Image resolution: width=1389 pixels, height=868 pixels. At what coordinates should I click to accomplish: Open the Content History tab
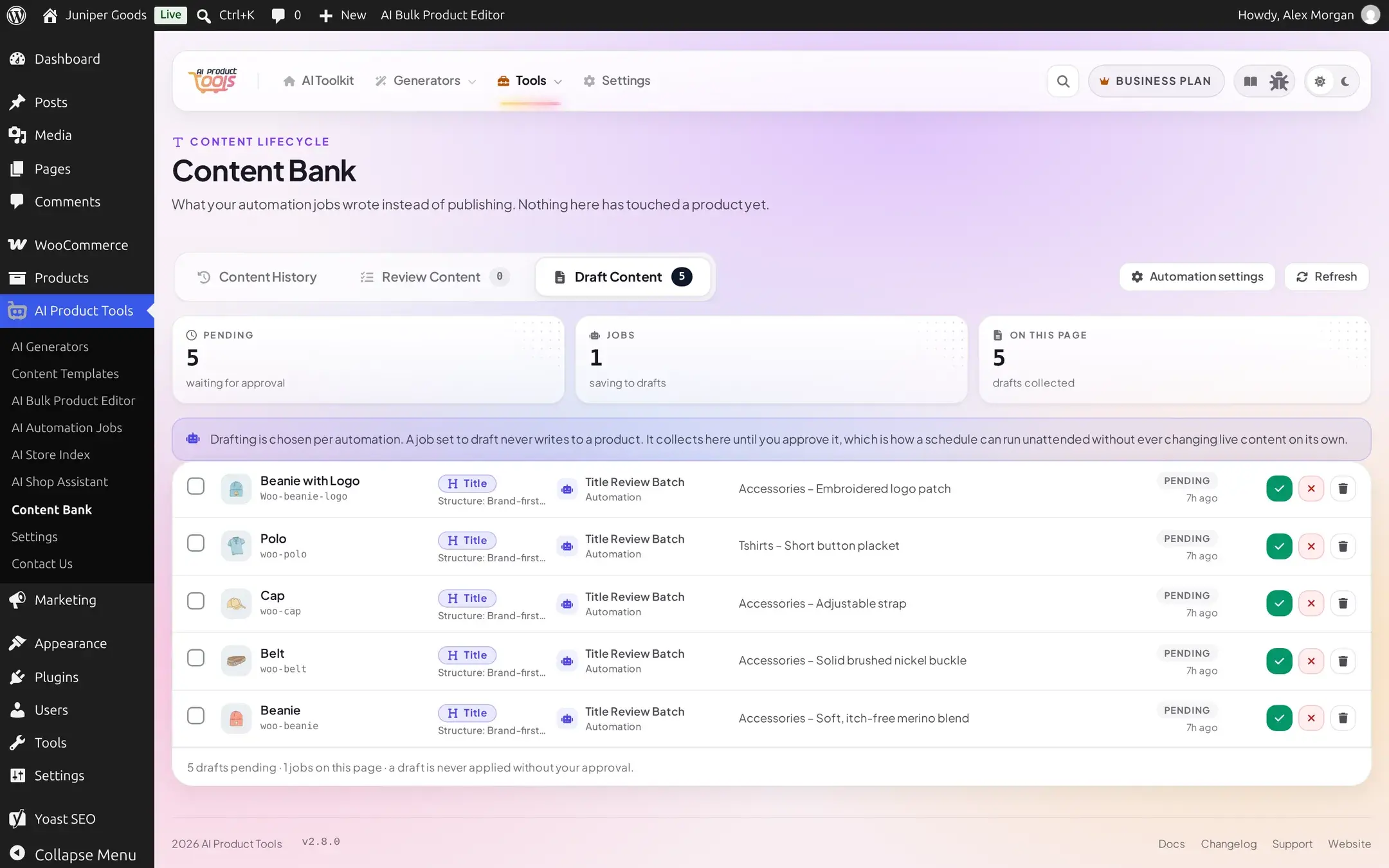click(257, 277)
